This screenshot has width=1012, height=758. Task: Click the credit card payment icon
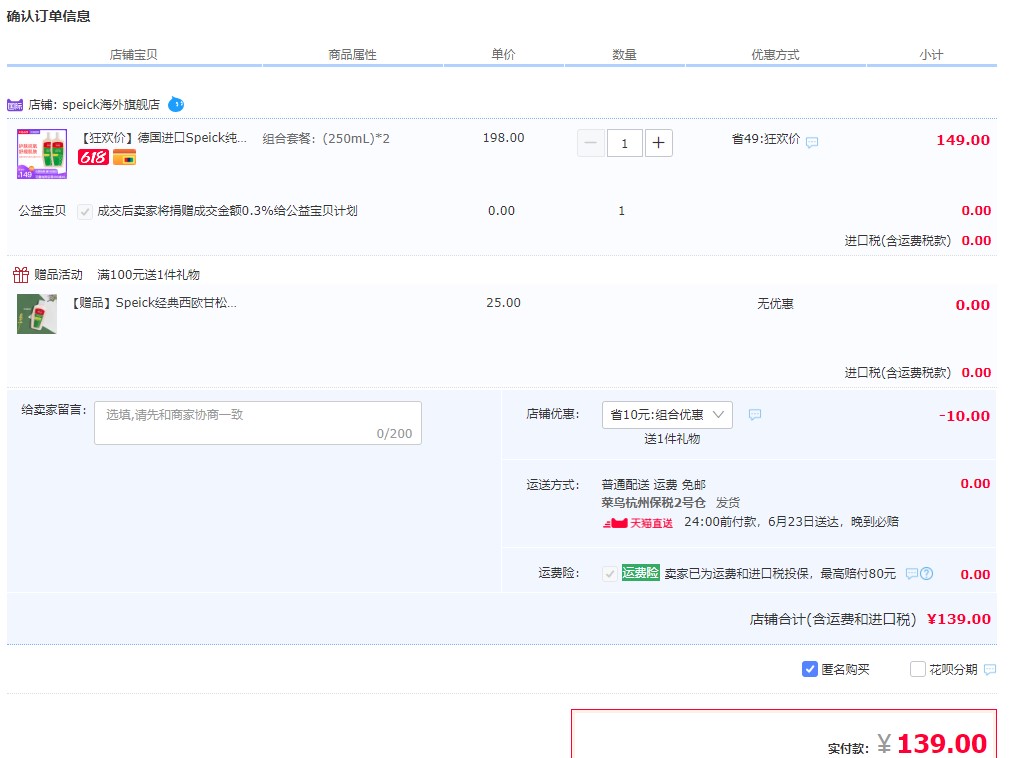tap(125, 157)
